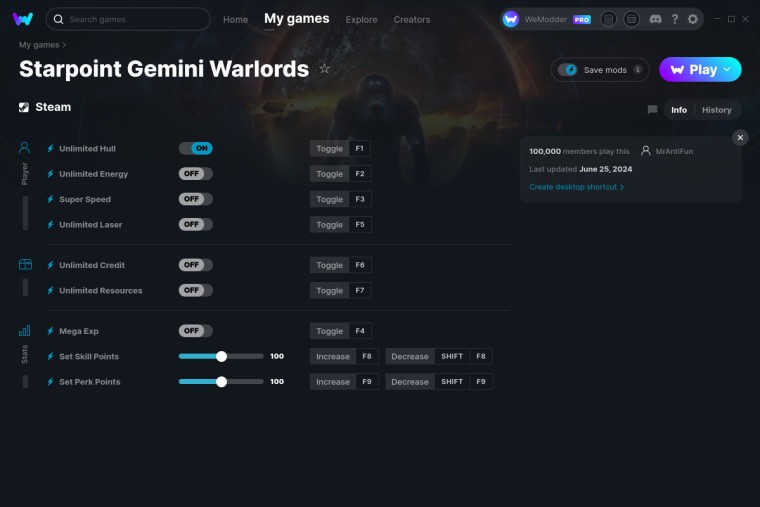The height and width of the screenshot is (507, 760).
Task: Enable Unlimited Resources toggle
Action: (x=196, y=290)
